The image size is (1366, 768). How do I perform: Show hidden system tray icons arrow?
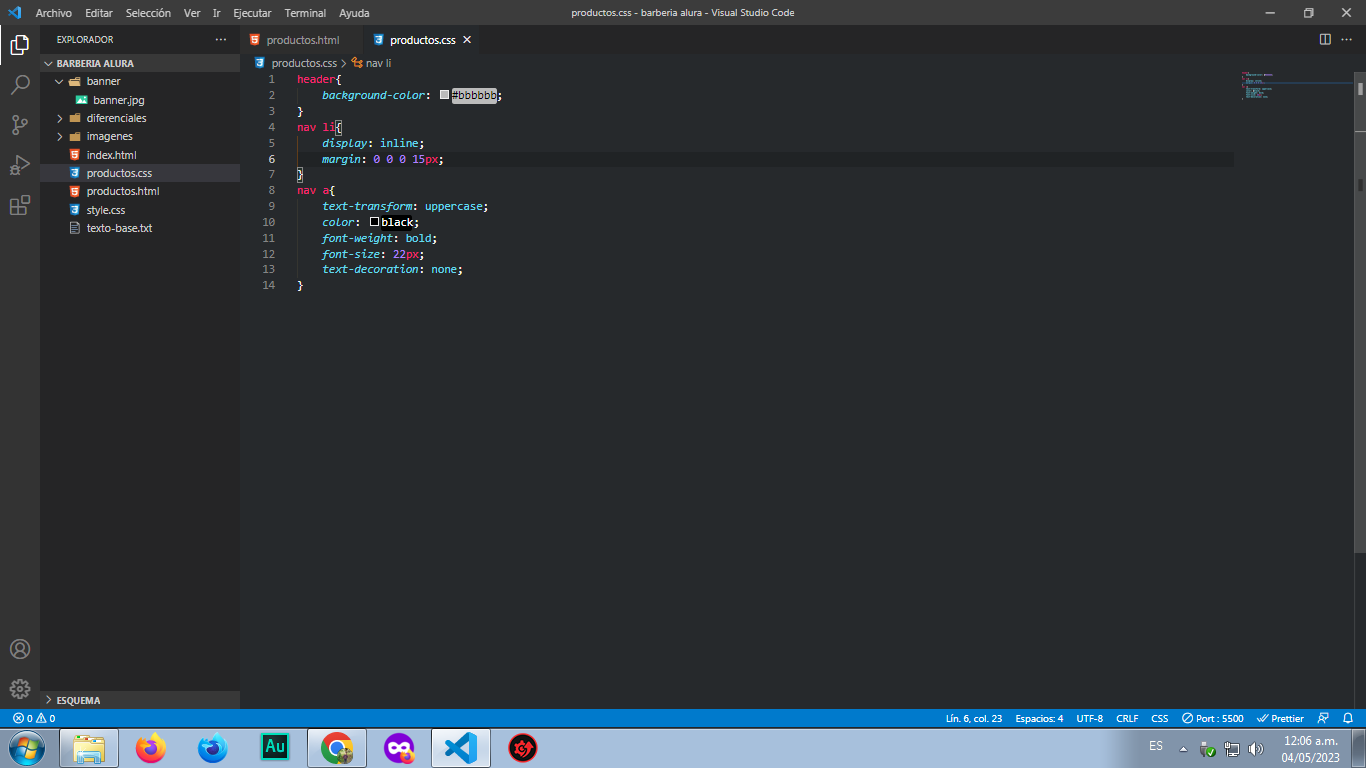1184,749
